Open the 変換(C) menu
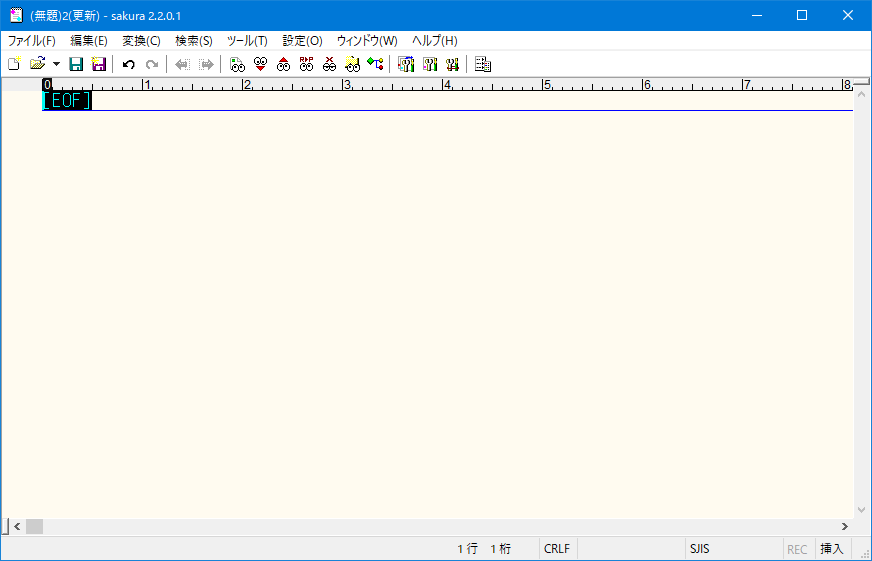The image size is (872, 561). click(141, 41)
